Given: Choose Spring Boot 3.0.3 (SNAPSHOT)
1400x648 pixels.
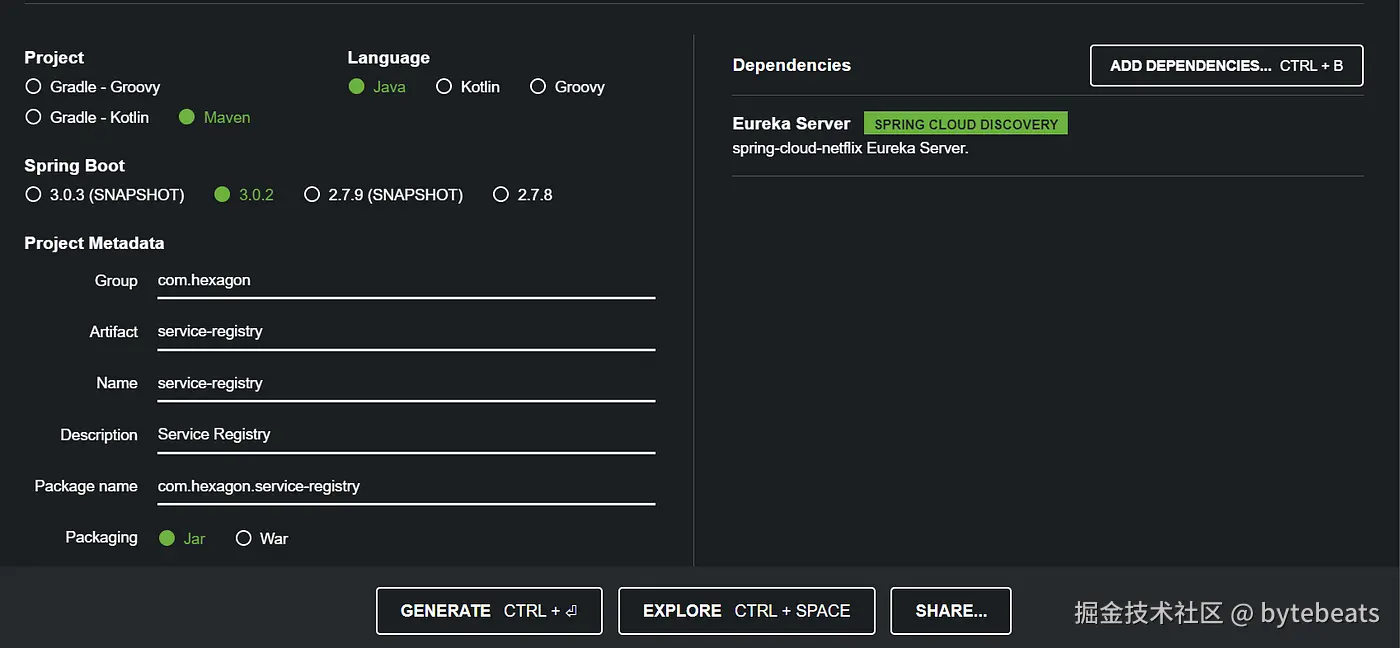Looking at the screenshot, I should click(x=34, y=195).
